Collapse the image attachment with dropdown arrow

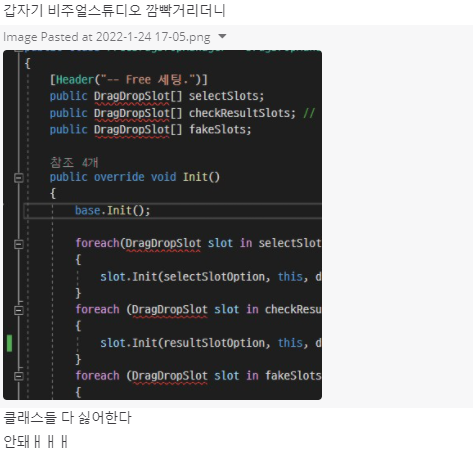click(x=222, y=36)
